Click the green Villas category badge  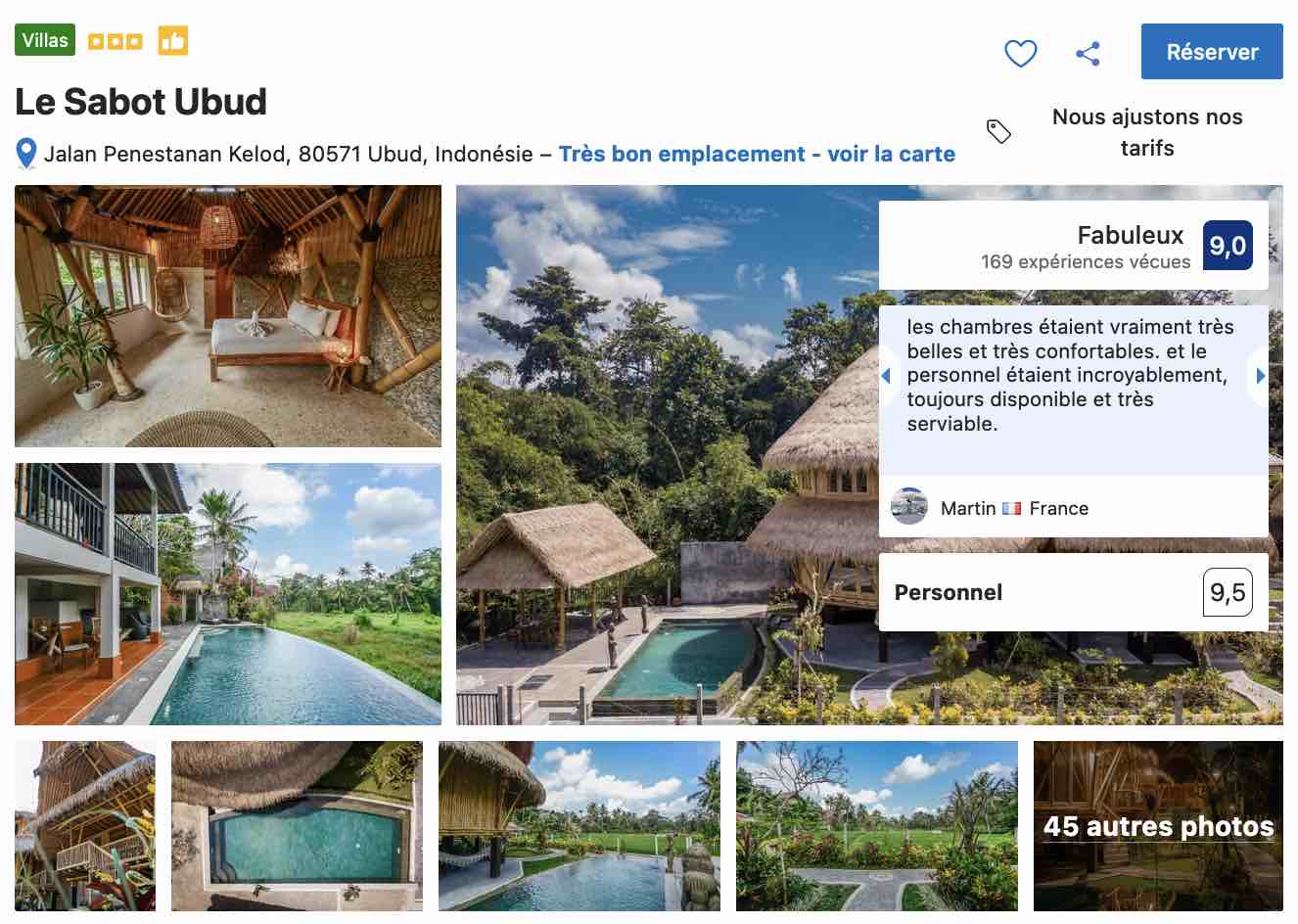(x=44, y=39)
